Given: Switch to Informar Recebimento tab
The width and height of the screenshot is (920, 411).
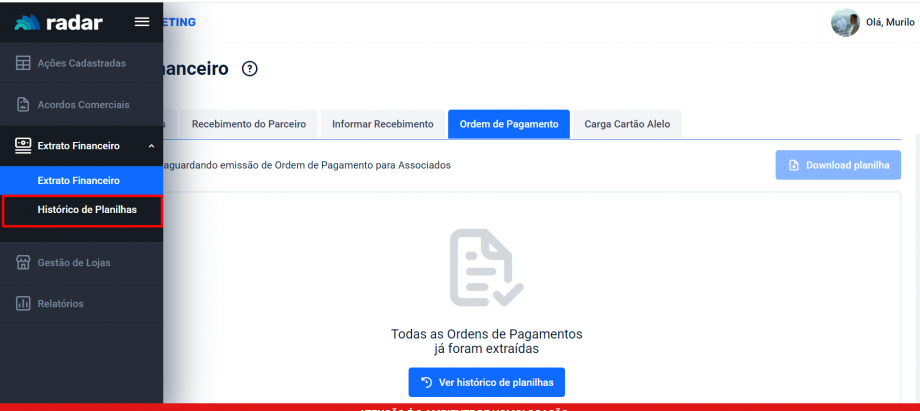Looking at the screenshot, I should 382,124.
